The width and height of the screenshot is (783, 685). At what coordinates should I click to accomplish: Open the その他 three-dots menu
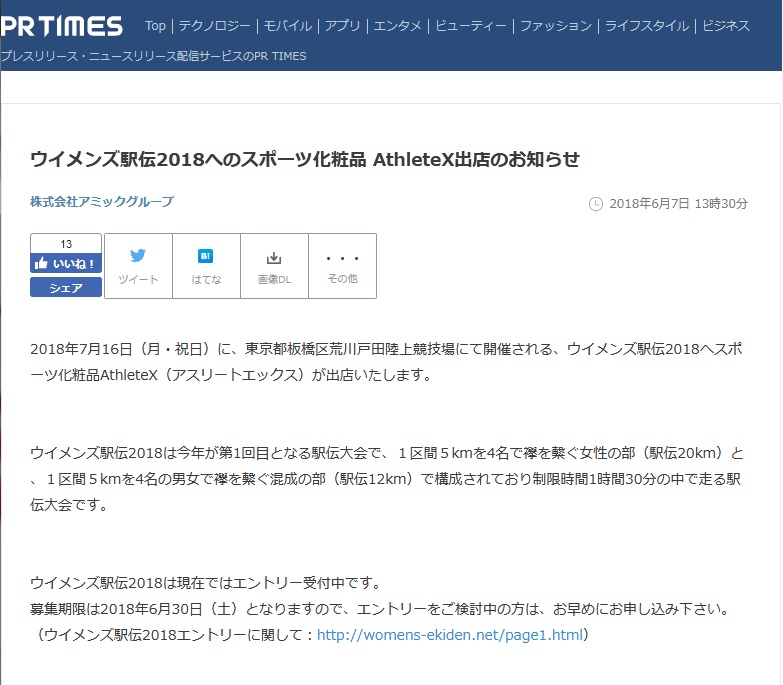pos(343,266)
